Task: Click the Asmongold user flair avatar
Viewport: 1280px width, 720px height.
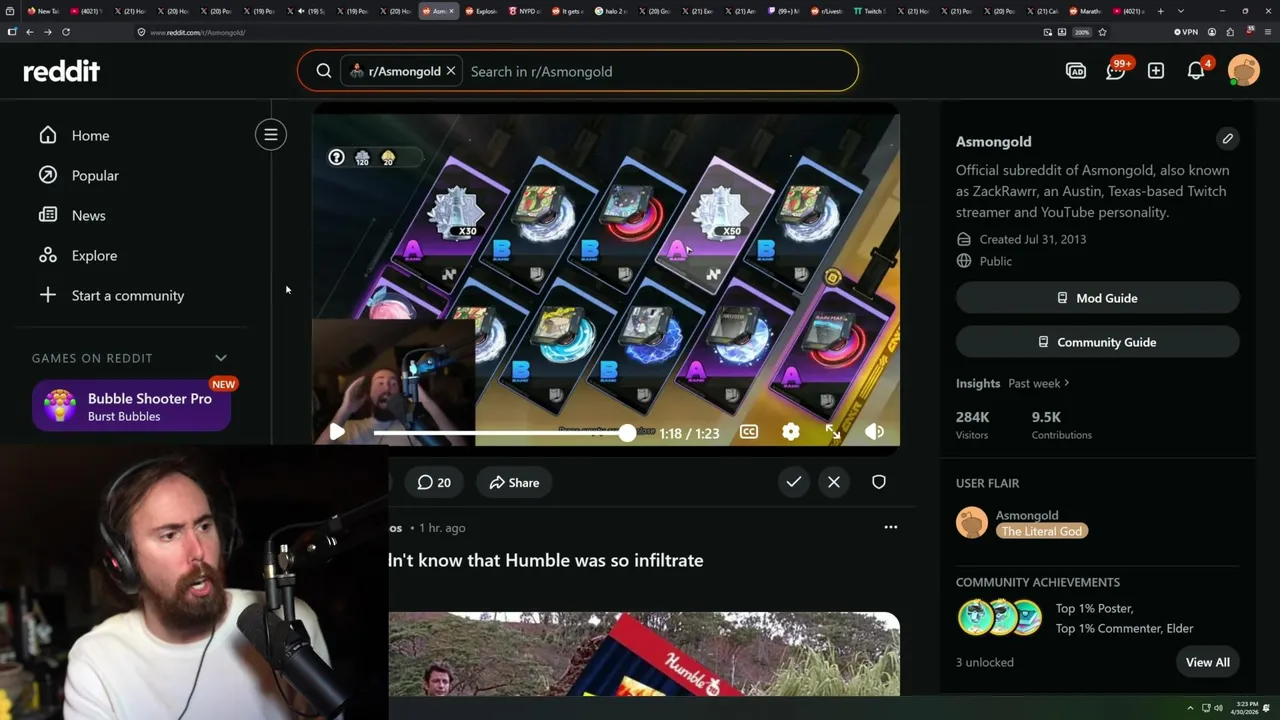Action: click(972, 522)
